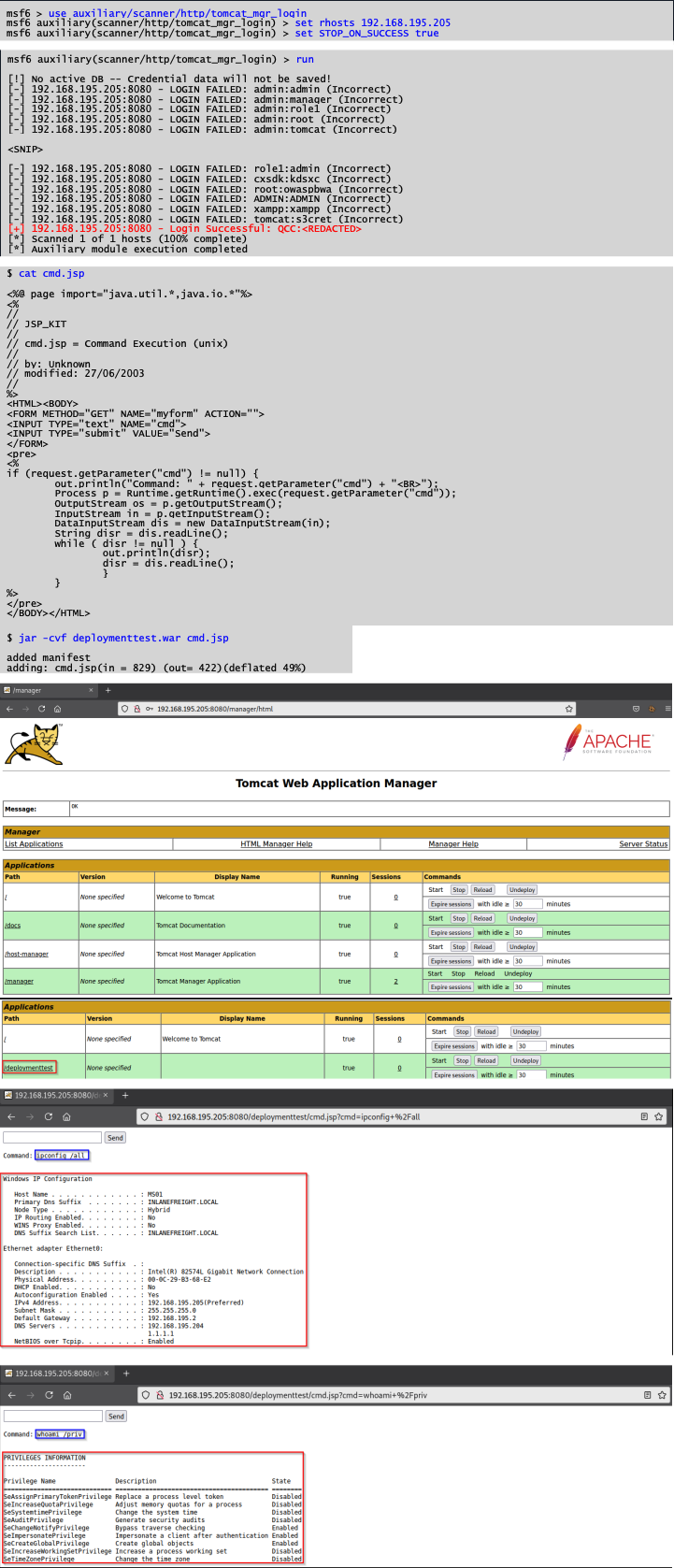Screen dimensions: 674x1568
Task: Open the /deploymenttest application link
Action: (x=29, y=1068)
